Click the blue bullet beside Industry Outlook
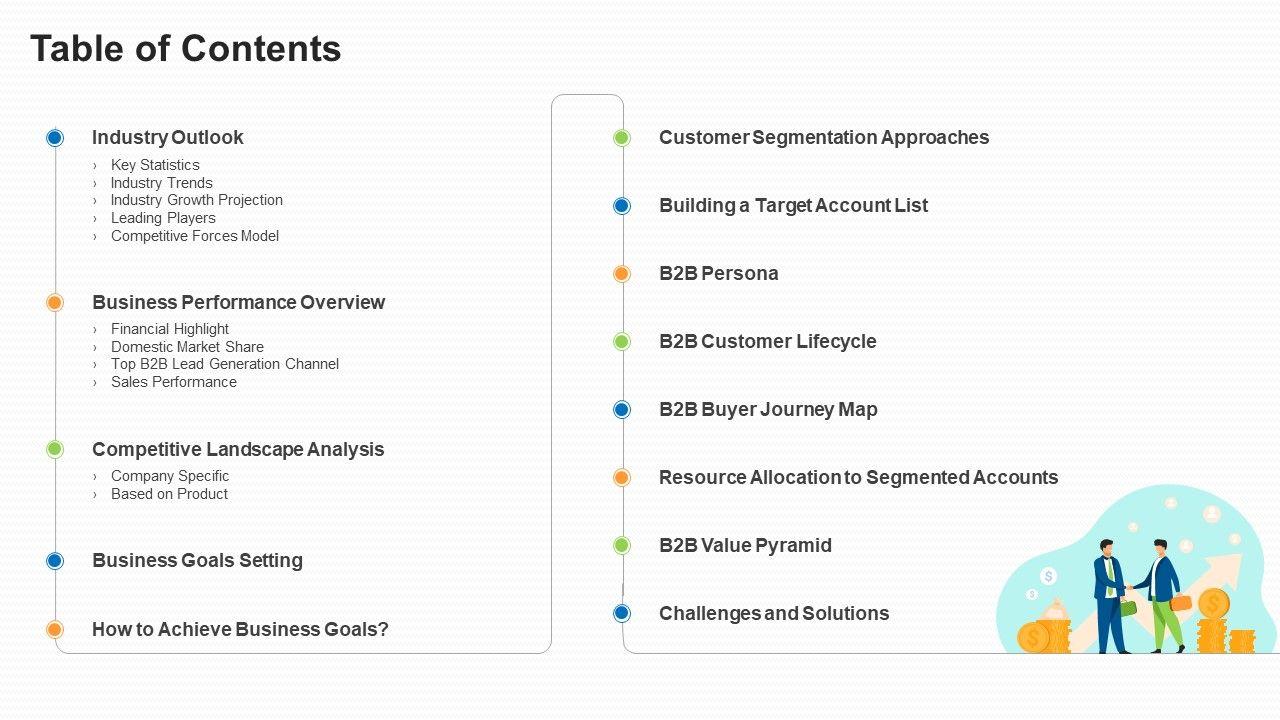 [x=55, y=138]
